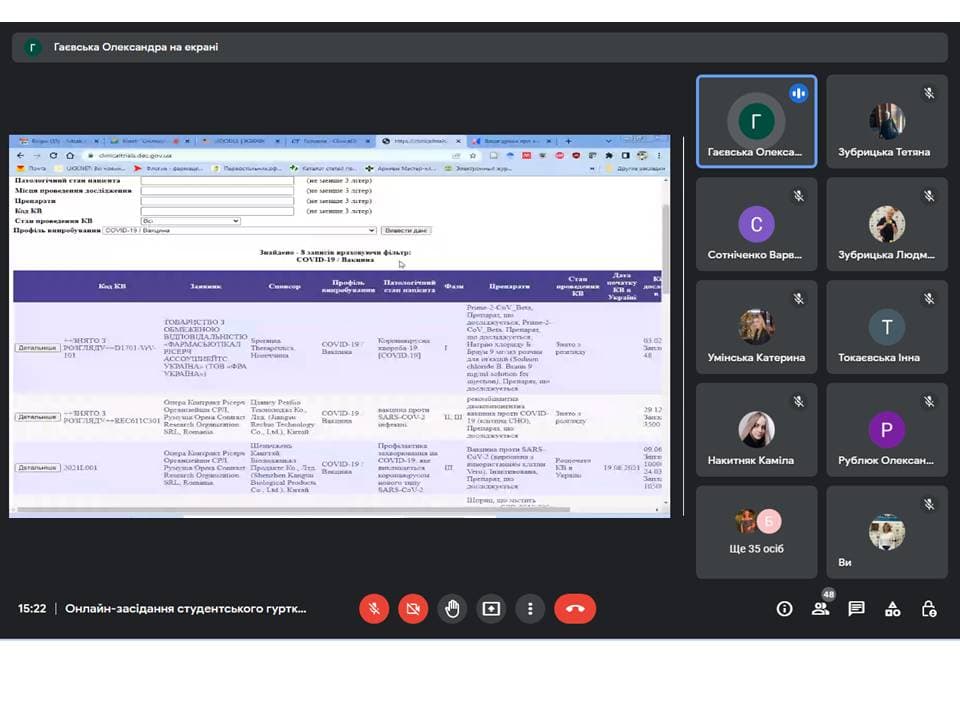Open new tab plus button in shared browser

tap(568, 141)
